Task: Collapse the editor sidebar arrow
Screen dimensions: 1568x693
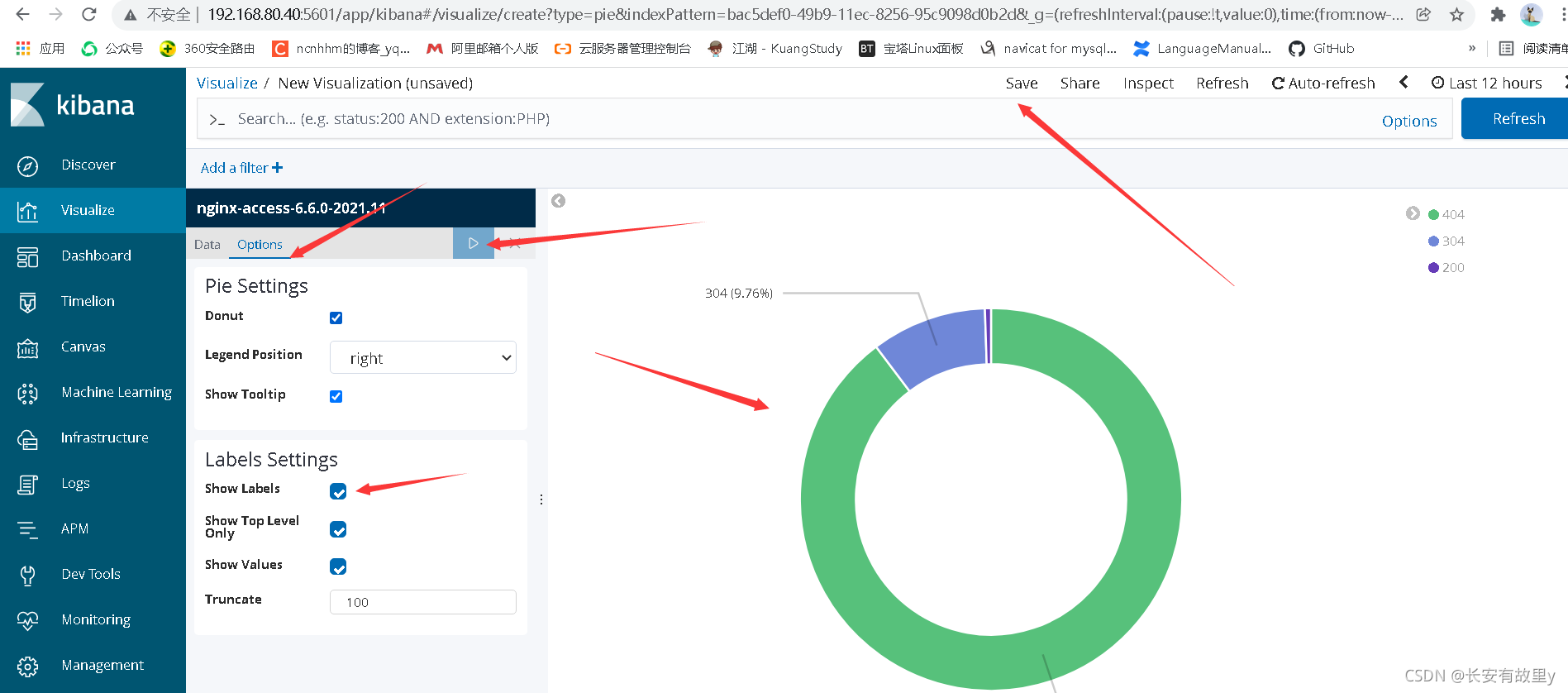Action: pyautogui.click(x=559, y=201)
